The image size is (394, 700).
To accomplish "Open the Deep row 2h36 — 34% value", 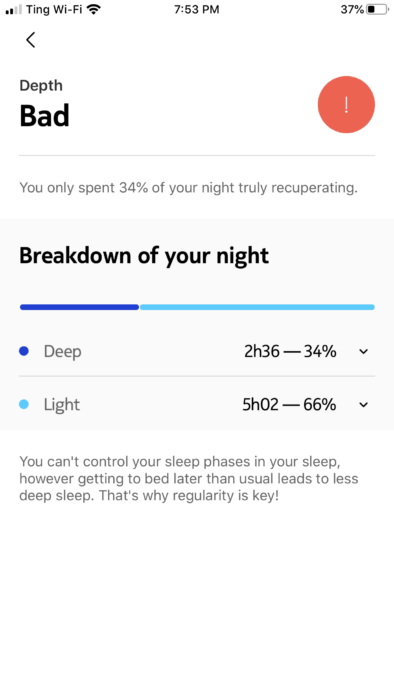I will tap(290, 352).
